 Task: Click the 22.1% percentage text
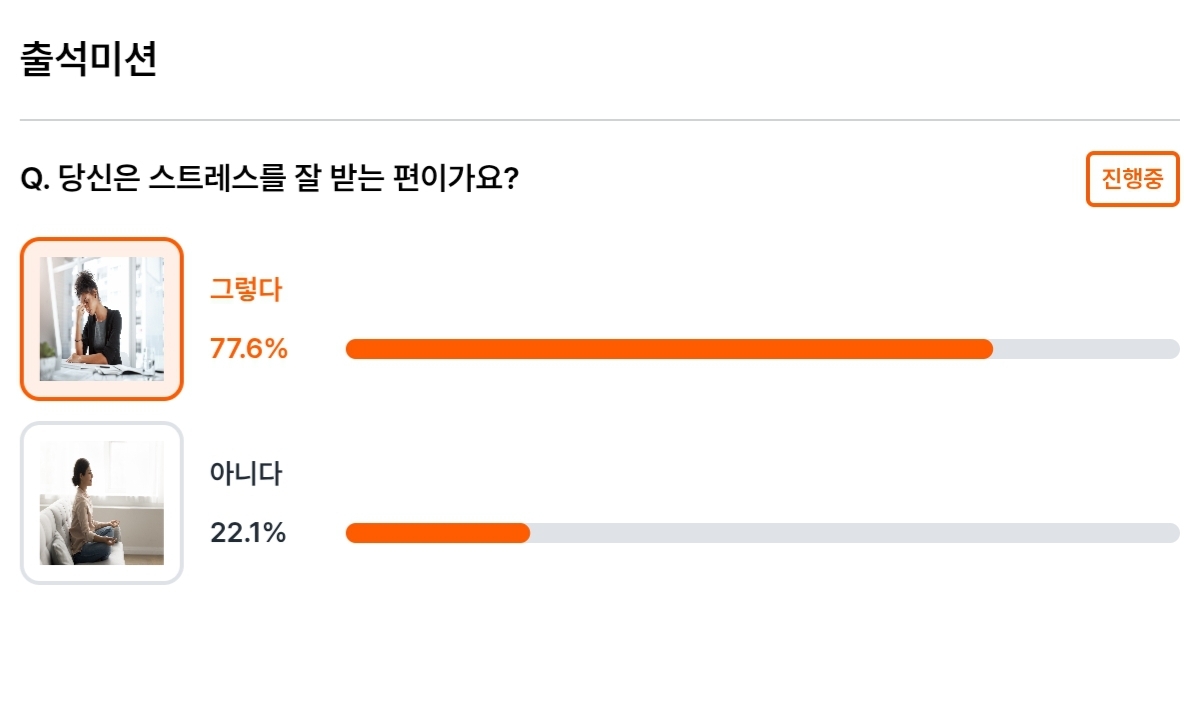point(248,533)
